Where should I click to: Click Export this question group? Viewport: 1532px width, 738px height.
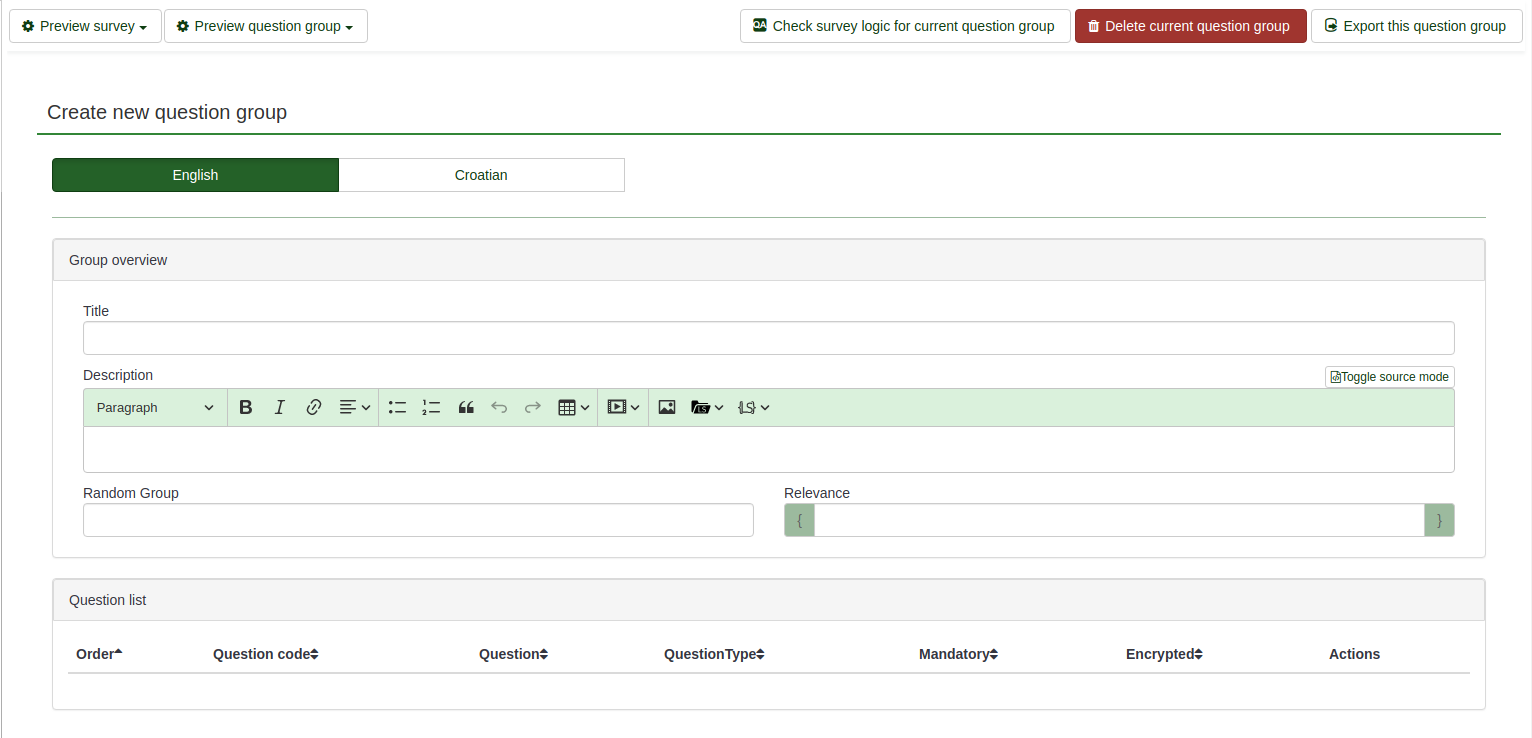click(1415, 26)
